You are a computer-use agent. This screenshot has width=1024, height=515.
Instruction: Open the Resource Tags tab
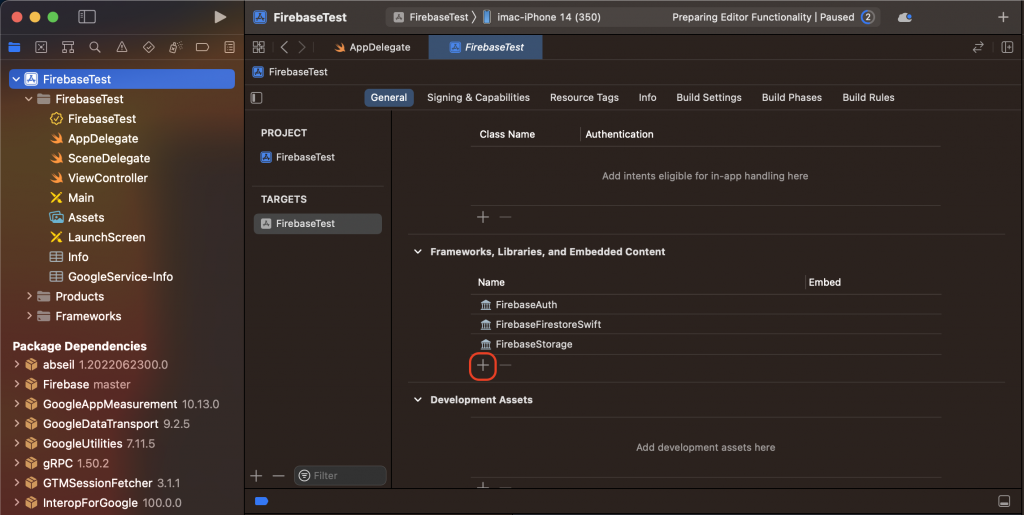[584, 98]
